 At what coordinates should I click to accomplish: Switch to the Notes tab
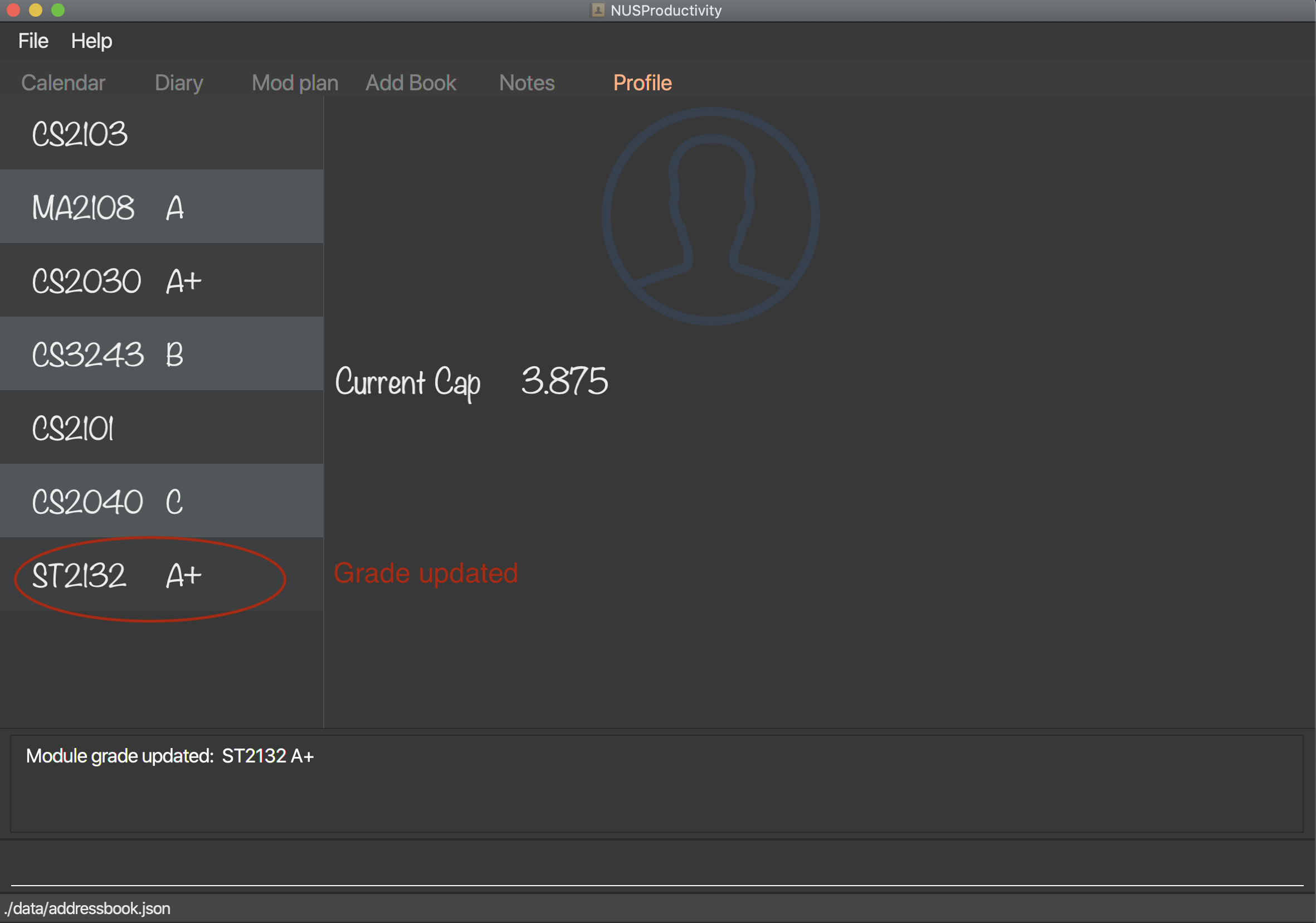click(527, 83)
